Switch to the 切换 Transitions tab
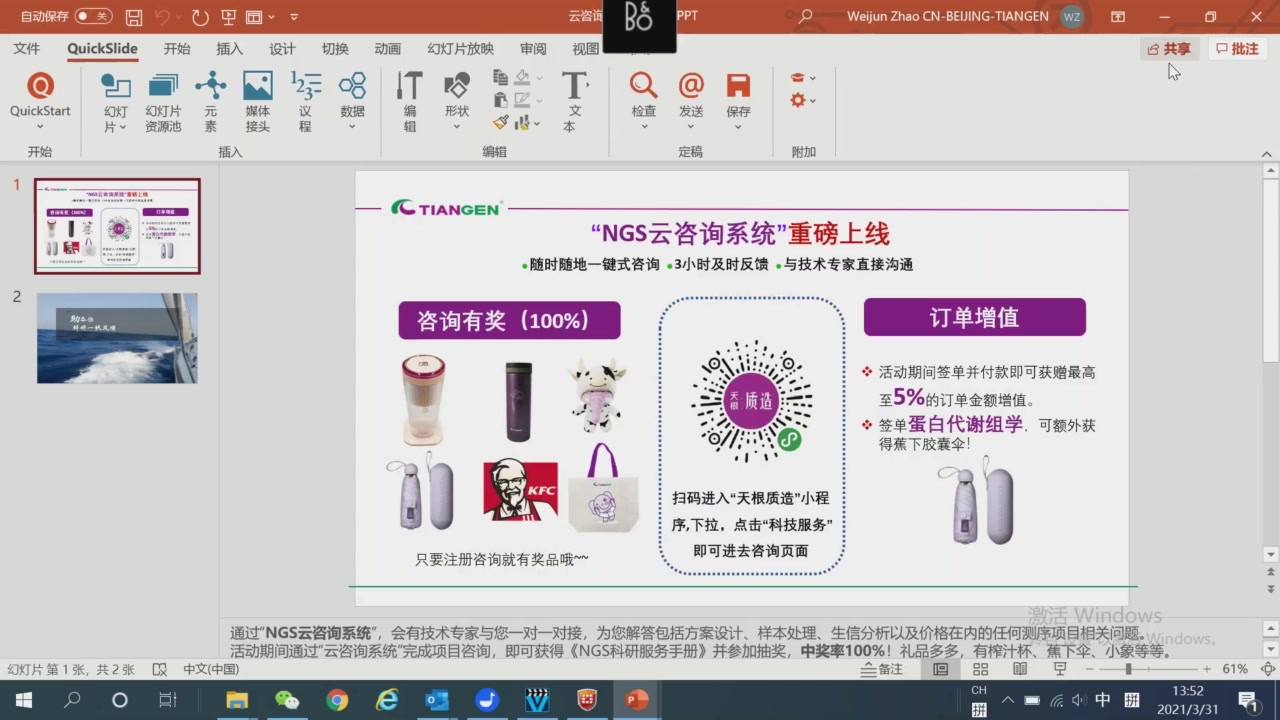 (335, 49)
